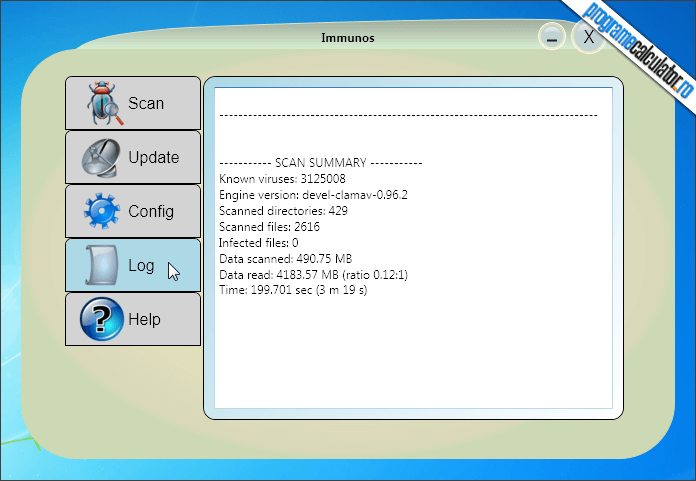
Task: Click Data scanned: 490.75 MB line
Action: point(285,259)
